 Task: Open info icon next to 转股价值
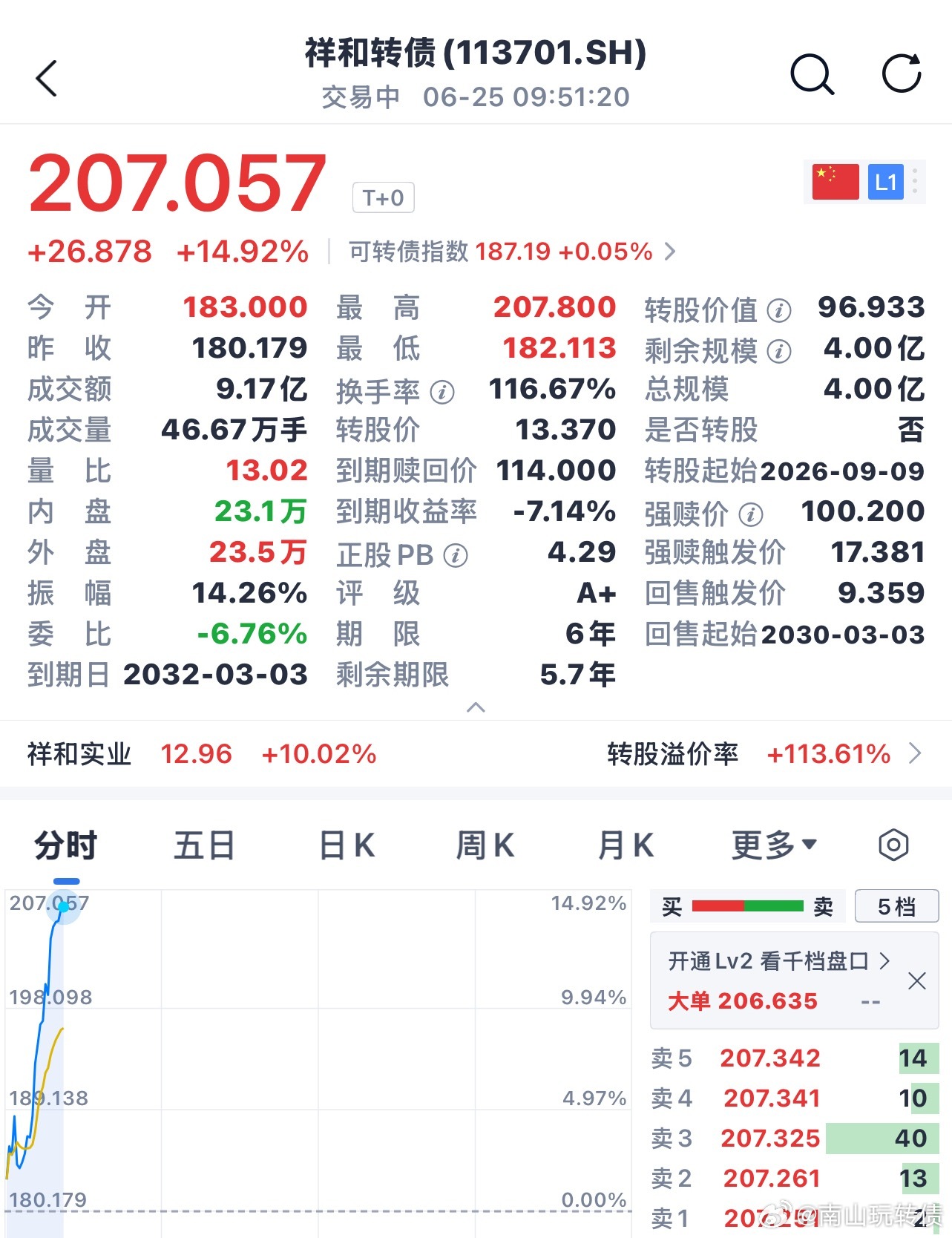click(x=778, y=310)
